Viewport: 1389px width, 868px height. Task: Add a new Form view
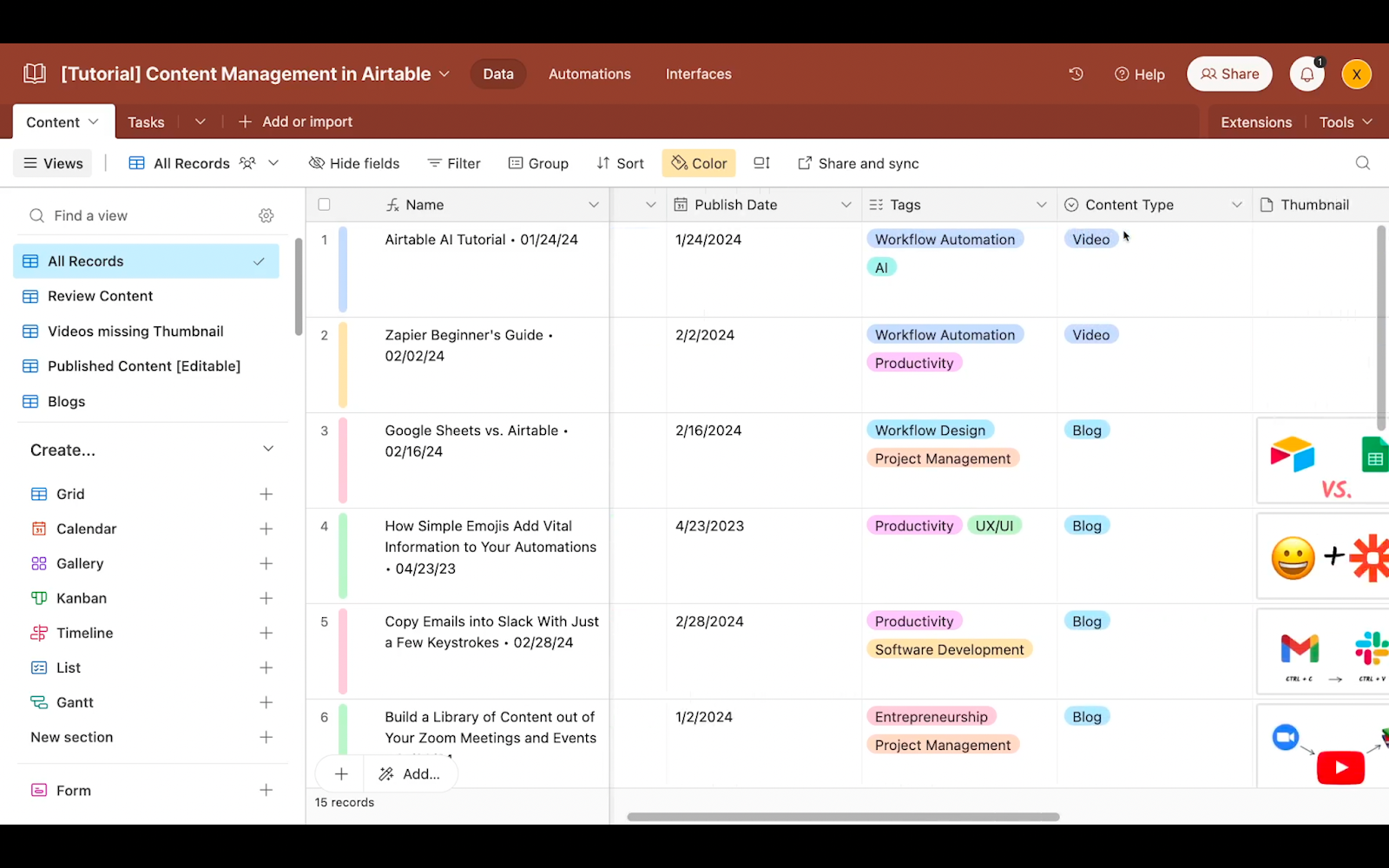tap(267, 790)
